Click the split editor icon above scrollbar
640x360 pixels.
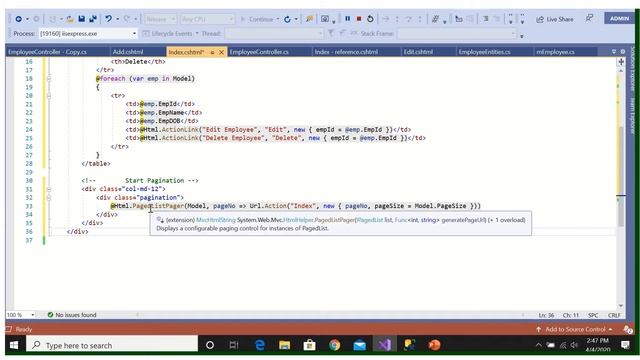621,62
